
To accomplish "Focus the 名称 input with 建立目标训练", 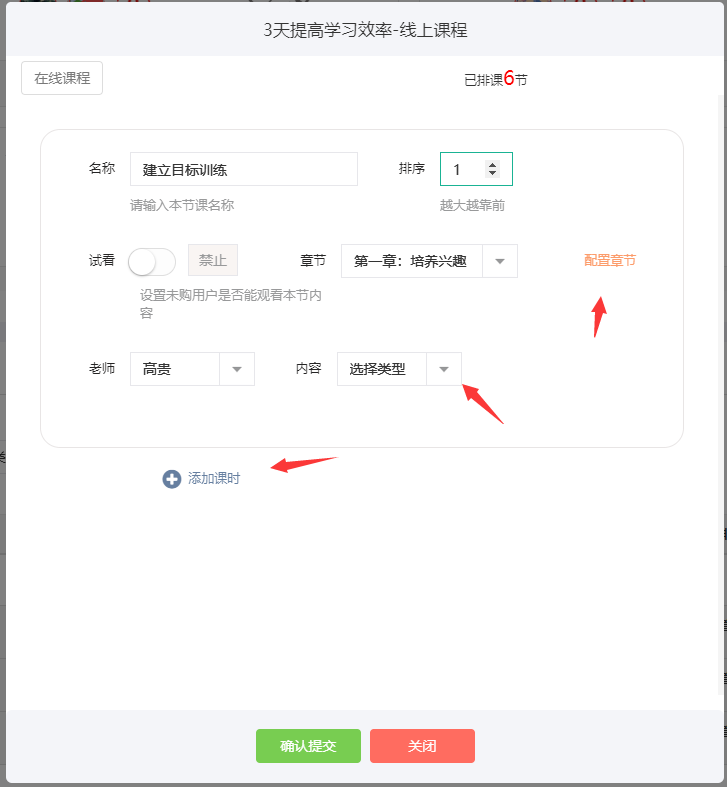I will (244, 169).
